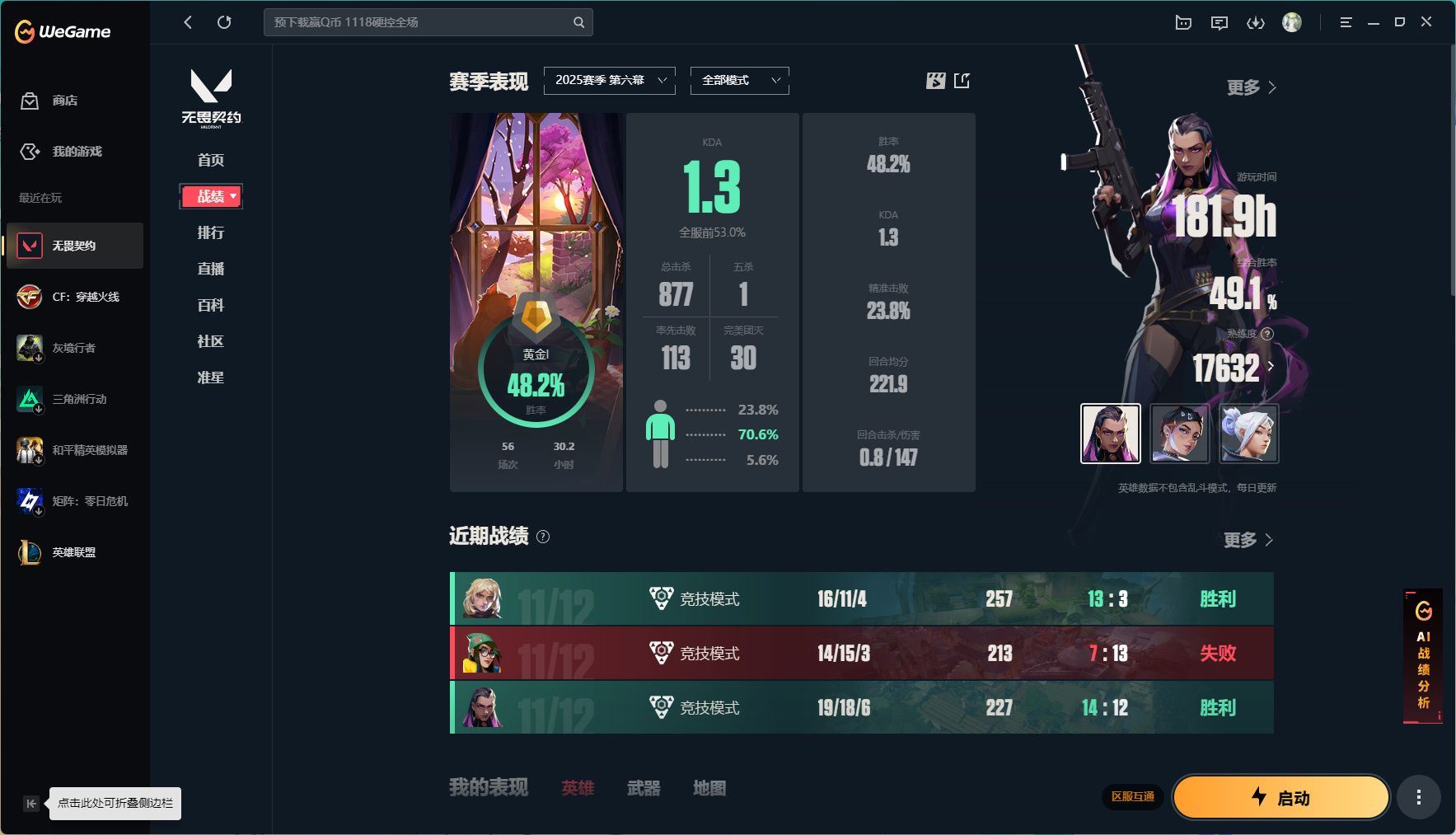The width and height of the screenshot is (1456, 835).
Task: Click 更多 link beside recent matches
Action: 1248,540
